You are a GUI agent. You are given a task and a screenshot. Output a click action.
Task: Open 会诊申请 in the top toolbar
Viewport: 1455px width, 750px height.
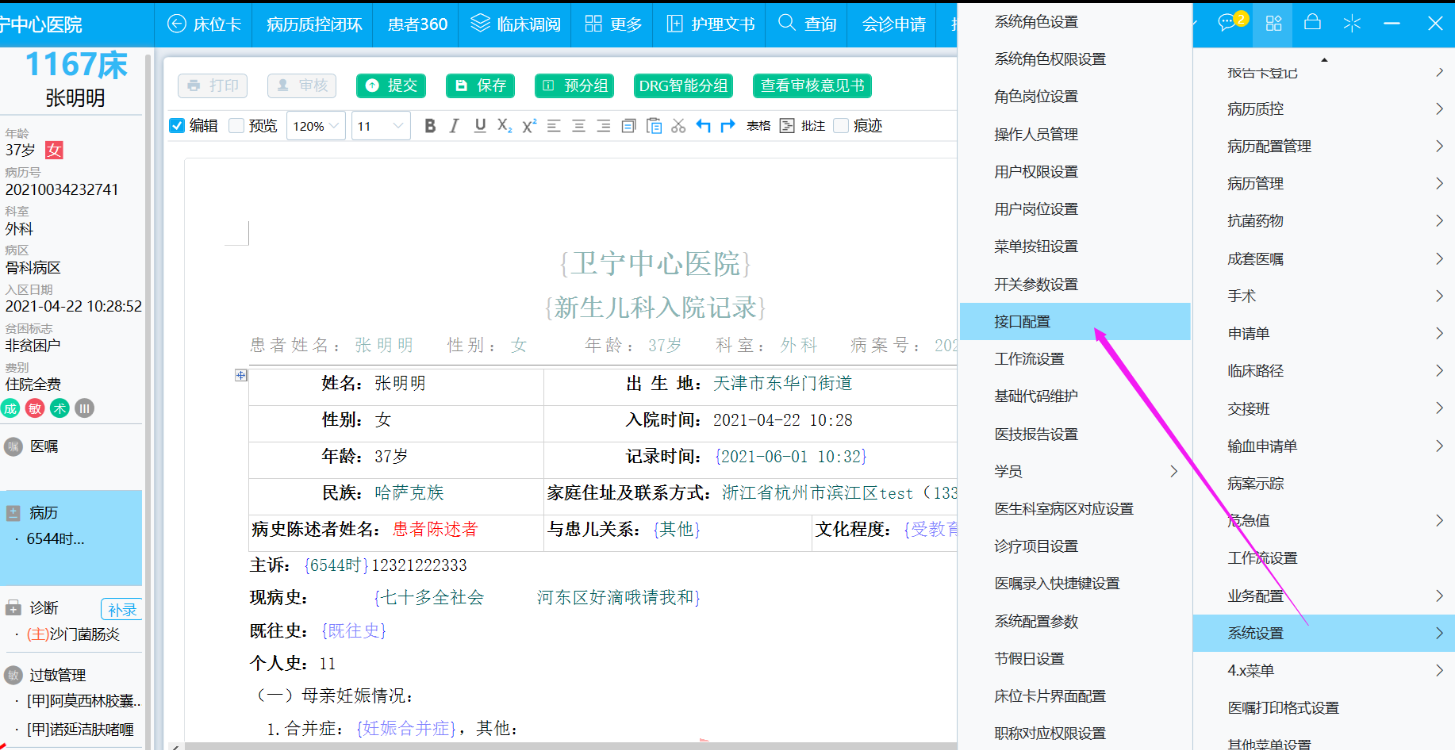(894, 23)
